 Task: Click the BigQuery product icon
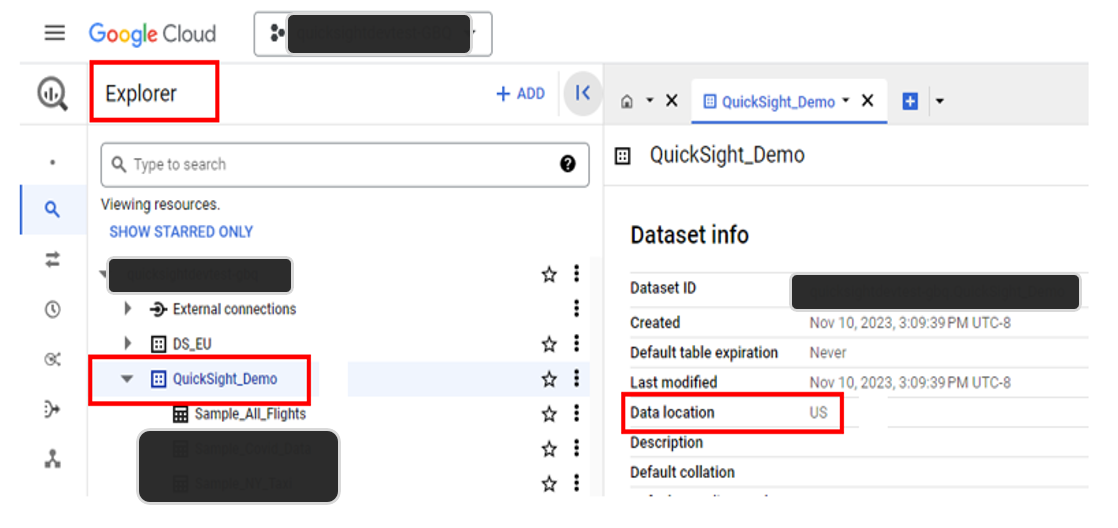click(52, 94)
